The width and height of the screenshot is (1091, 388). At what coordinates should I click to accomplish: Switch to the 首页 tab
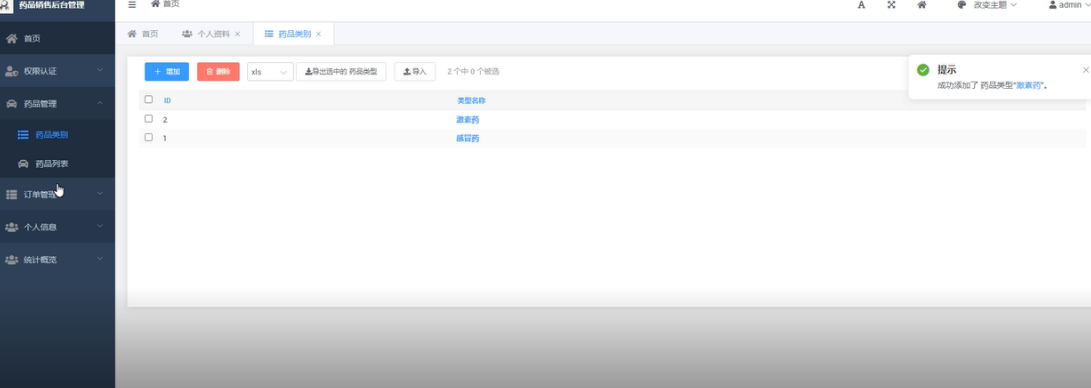[143, 33]
